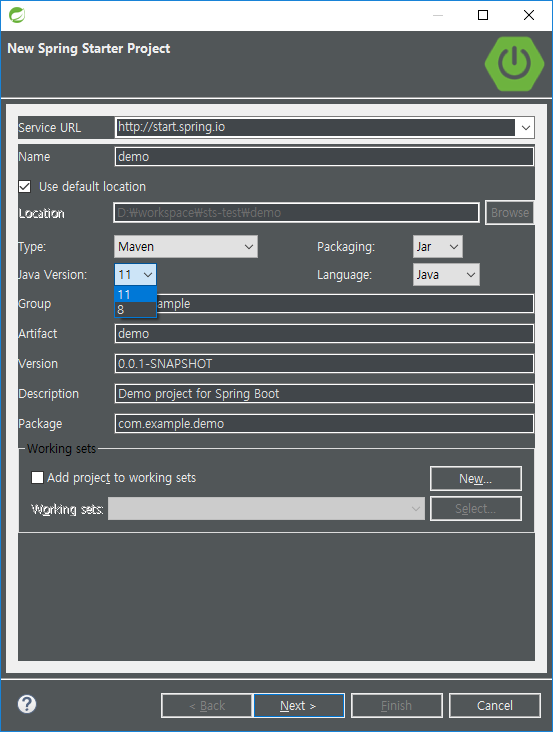Screen dimensions: 553x732
Task: Select Java version 8 from list
Action: pos(135,310)
